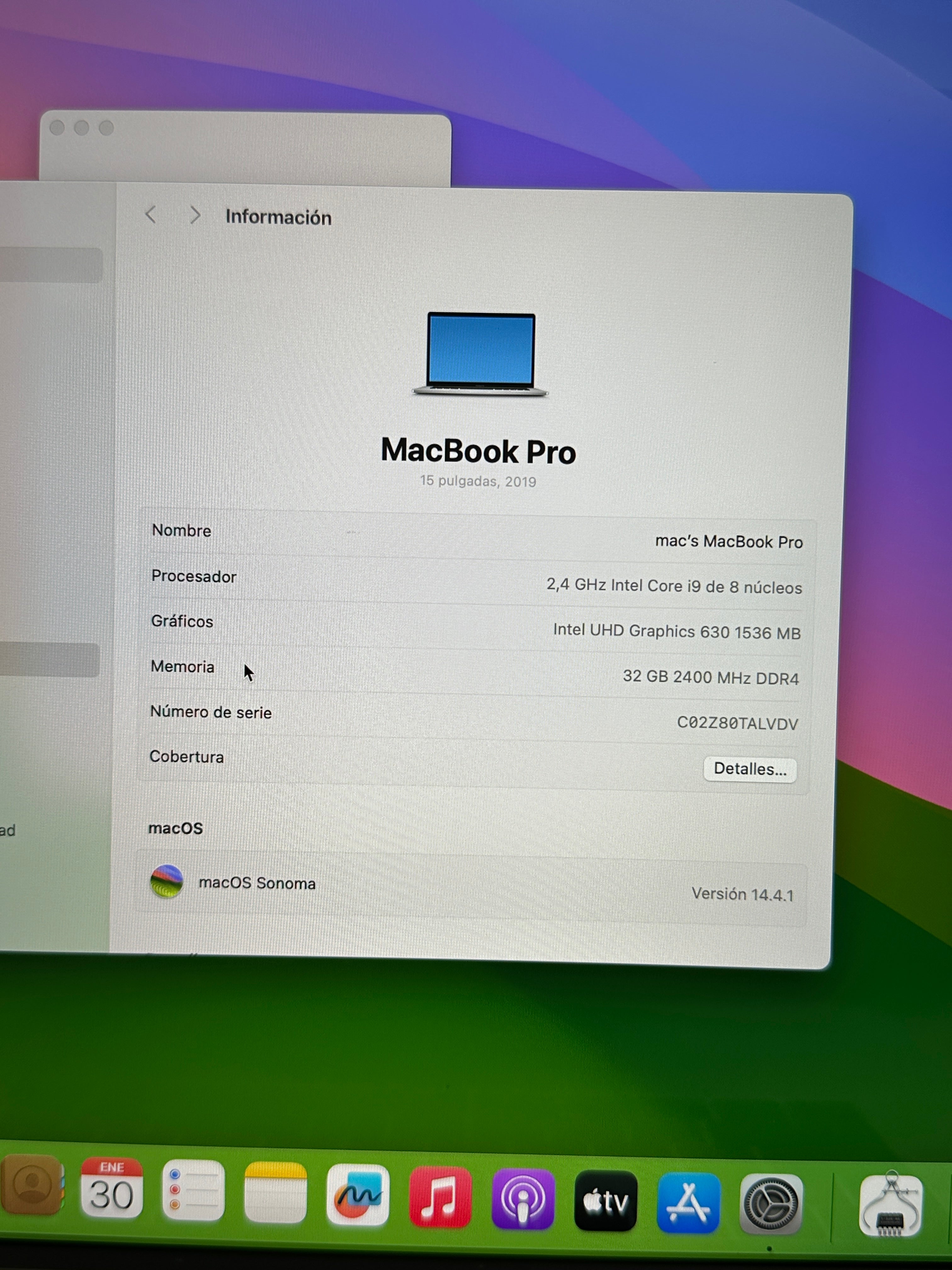Open the System Information chip icon in Dock
This screenshot has width=952, height=1270.
[891, 1205]
